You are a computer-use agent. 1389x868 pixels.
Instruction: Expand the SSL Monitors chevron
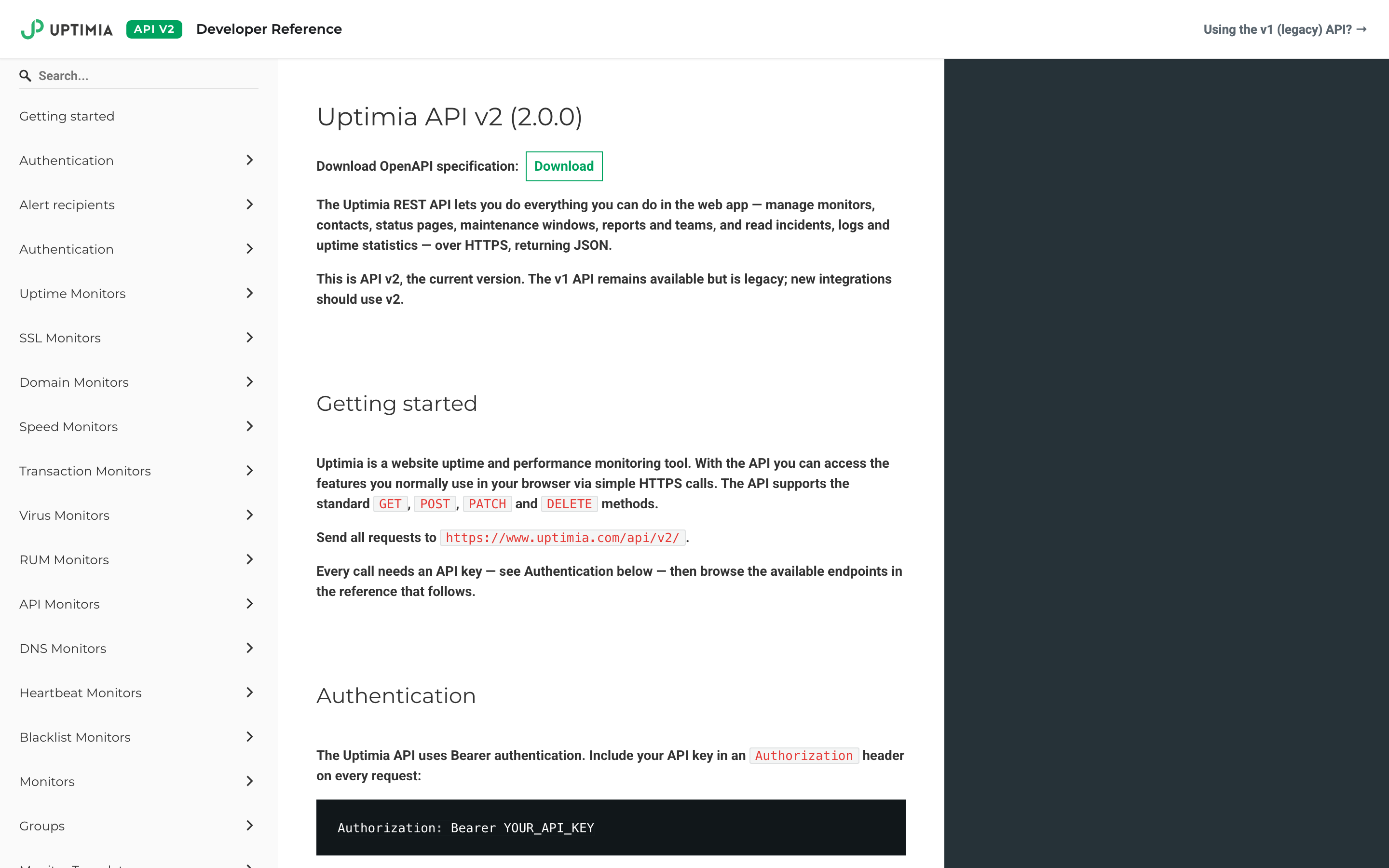[250, 338]
